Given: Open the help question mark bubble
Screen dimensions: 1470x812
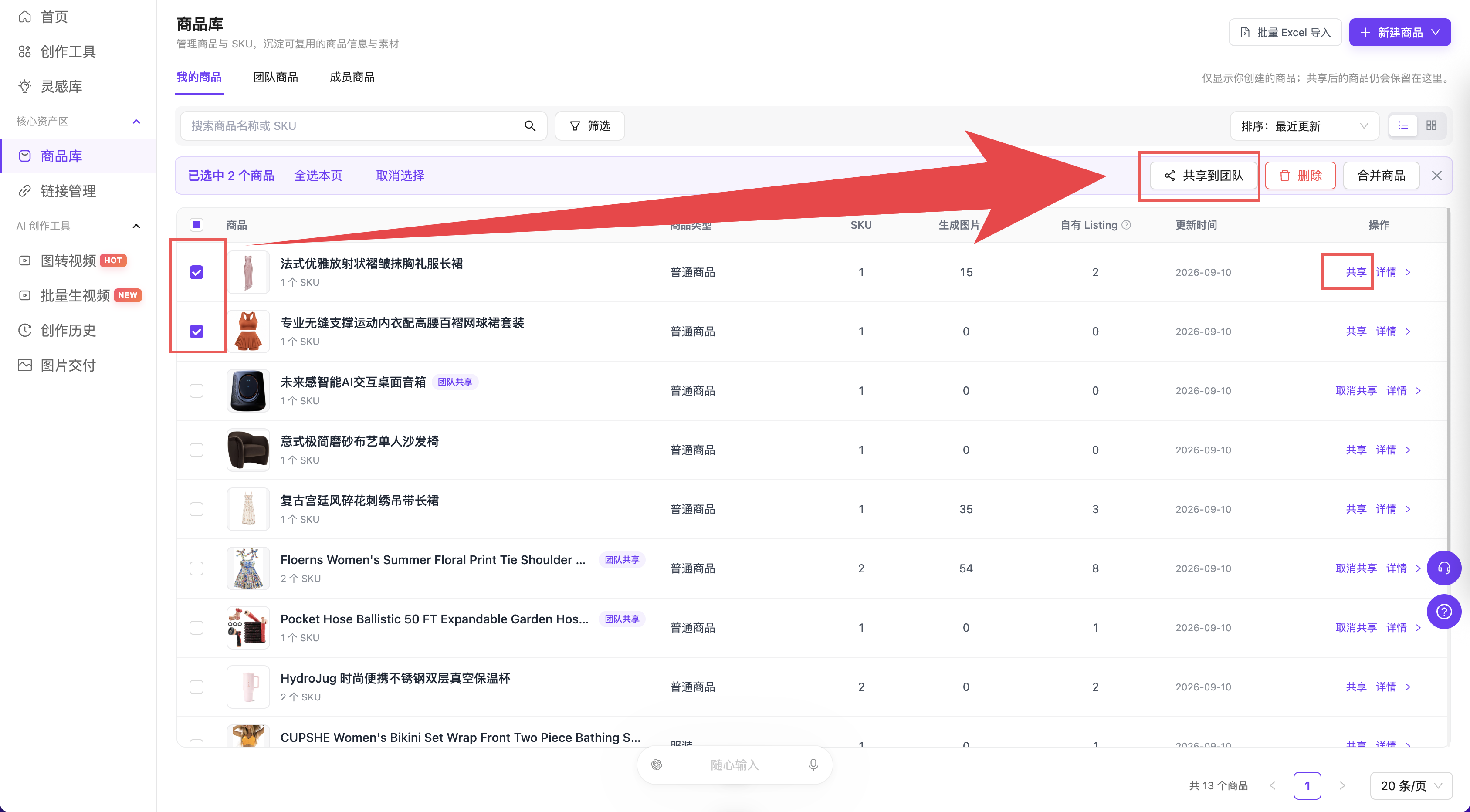Looking at the screenshot, I should pyautogui.click(x=1444, y=612).
